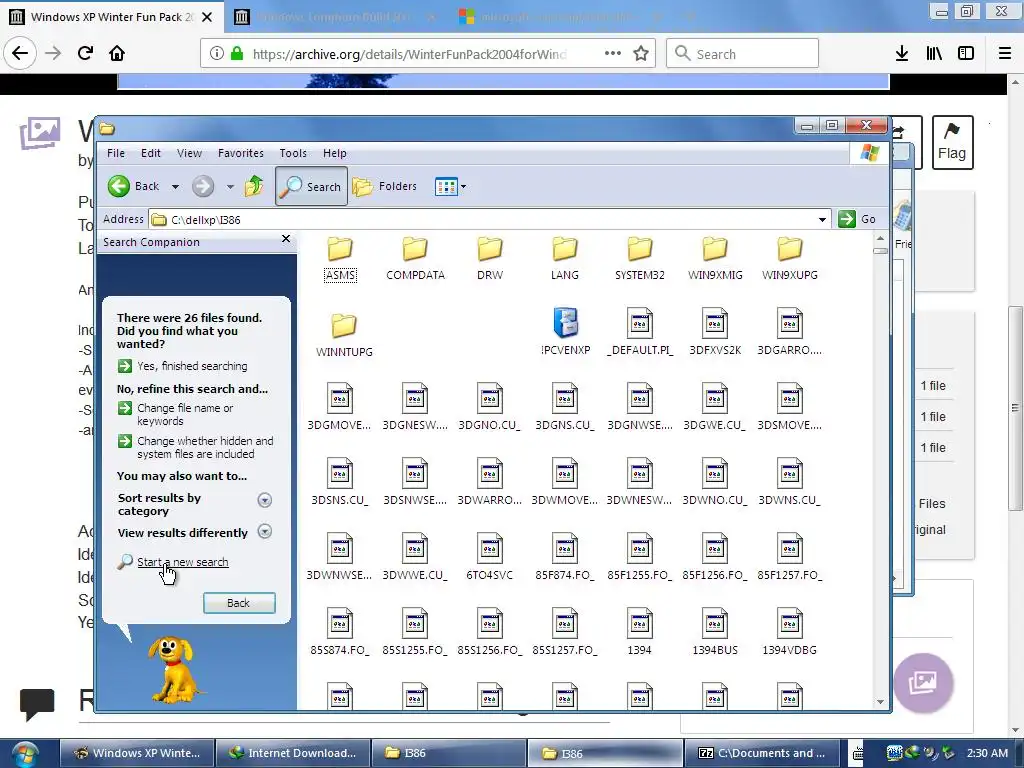Screen dimensions: 1024x768
Task: Switch to Windows XP Winter Fun Pack tab
Action: (111, 16)
